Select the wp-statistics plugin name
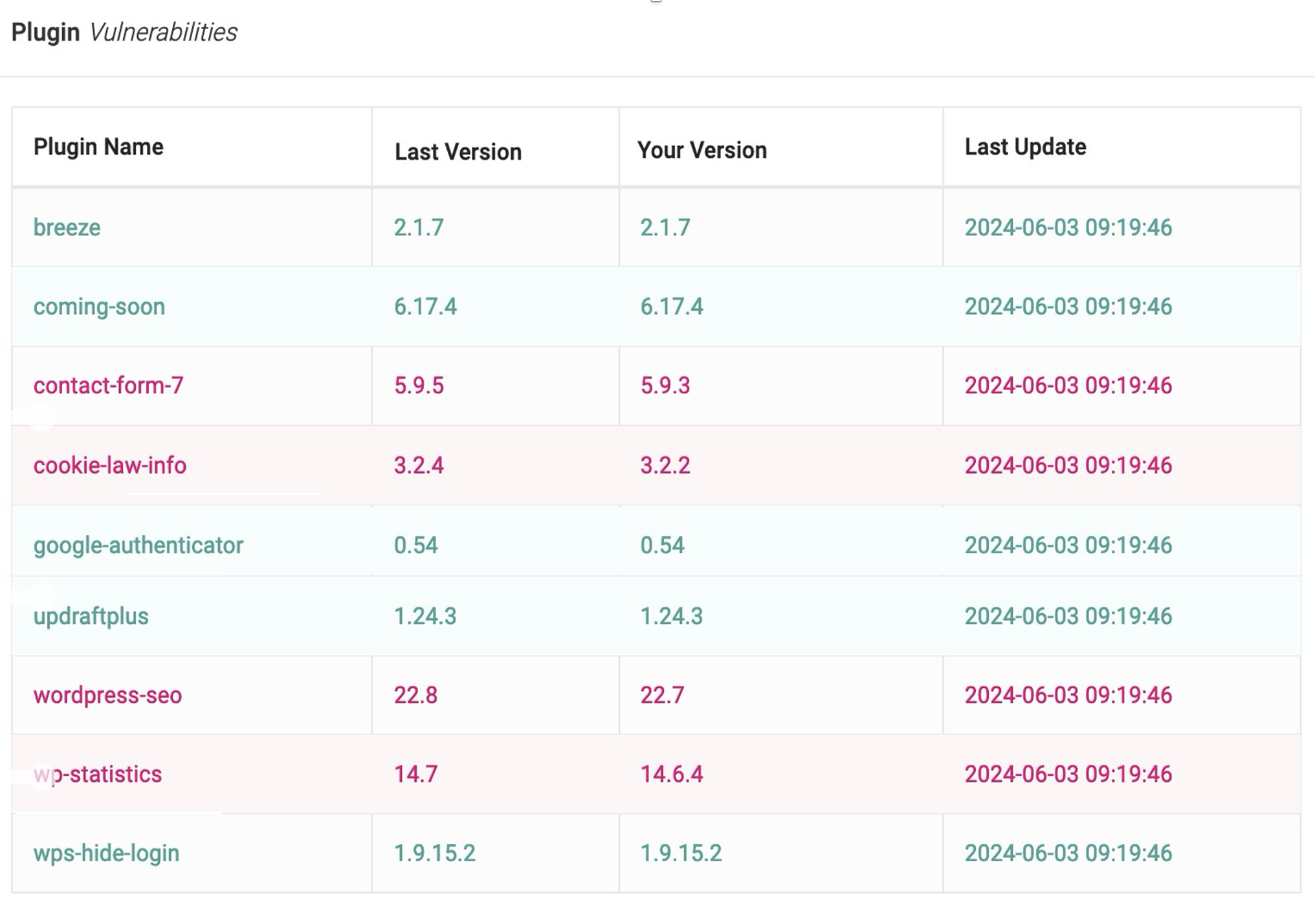 tap(98, 775)
